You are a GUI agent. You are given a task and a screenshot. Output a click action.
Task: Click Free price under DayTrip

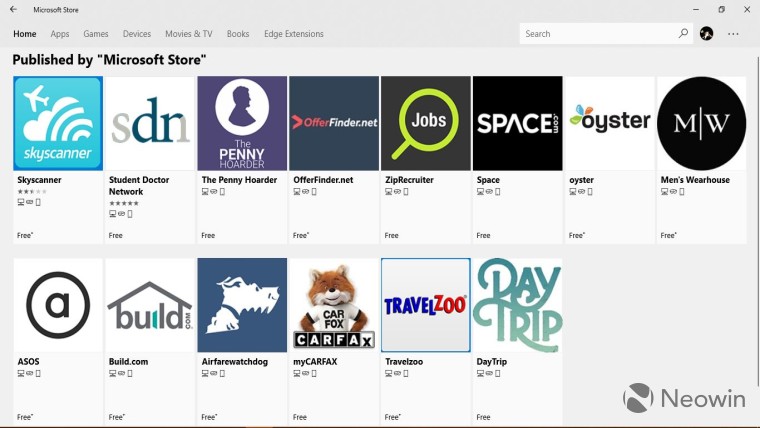click(x=483, y=417)
